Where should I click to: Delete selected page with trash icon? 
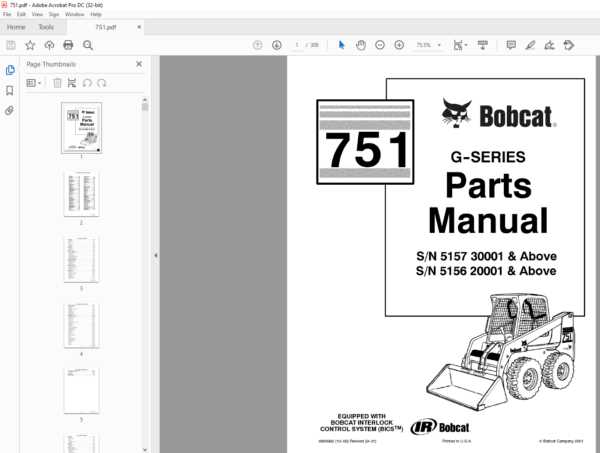(57, 83)
